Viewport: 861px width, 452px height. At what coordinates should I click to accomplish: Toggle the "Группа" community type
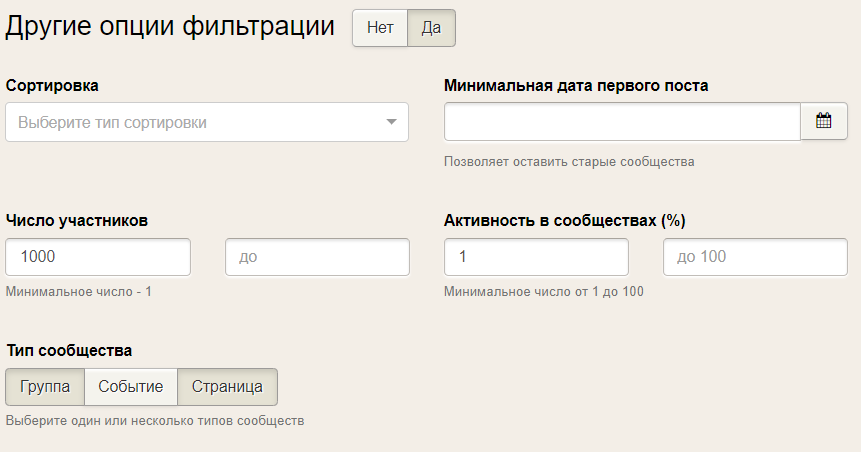coord(45,386)
